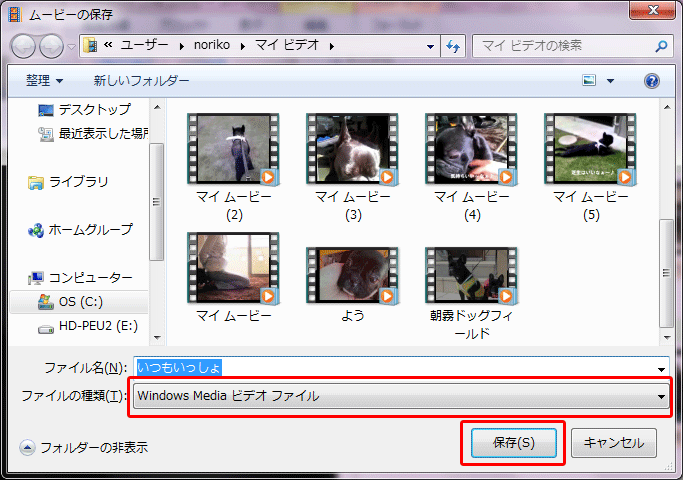Click the view mode icon in toolbar

pyautogui.click(x=590, y=80)
